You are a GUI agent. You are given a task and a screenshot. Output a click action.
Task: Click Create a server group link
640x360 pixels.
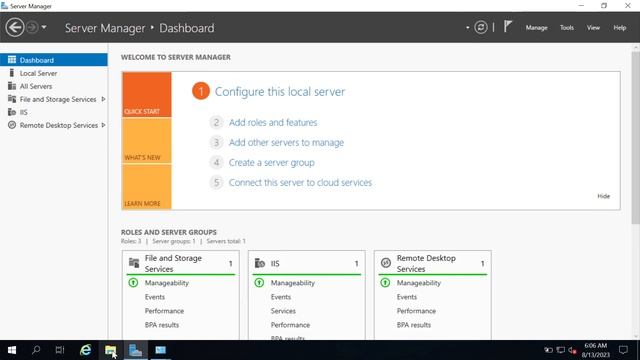271,162
